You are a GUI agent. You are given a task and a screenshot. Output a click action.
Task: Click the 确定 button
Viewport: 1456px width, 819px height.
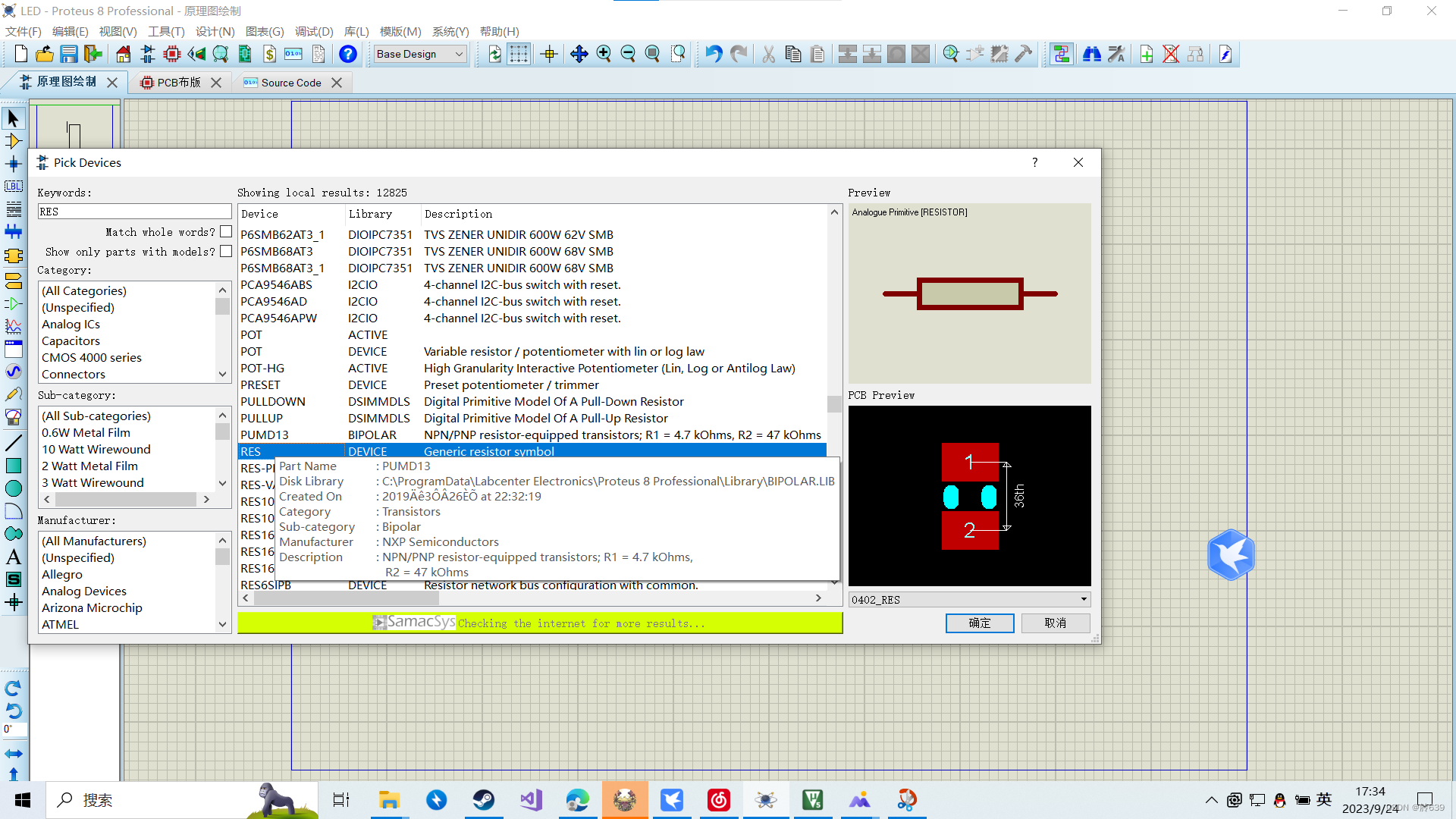tap(979, 623)
